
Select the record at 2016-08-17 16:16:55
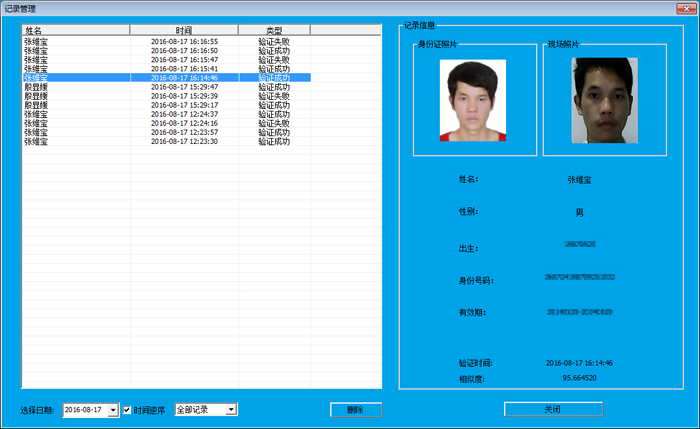click(x=184, y=42)
